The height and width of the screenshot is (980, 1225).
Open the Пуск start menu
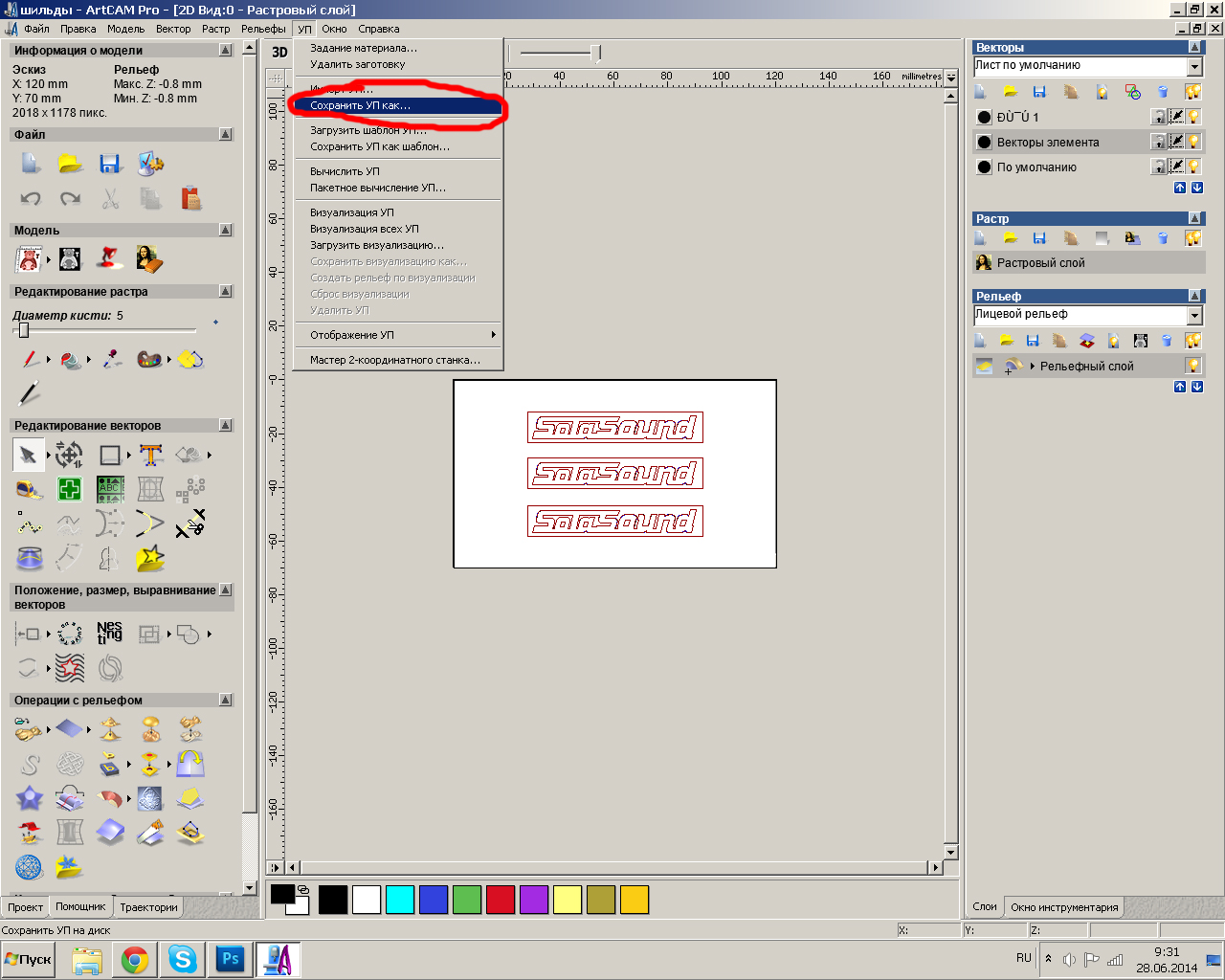29,959
